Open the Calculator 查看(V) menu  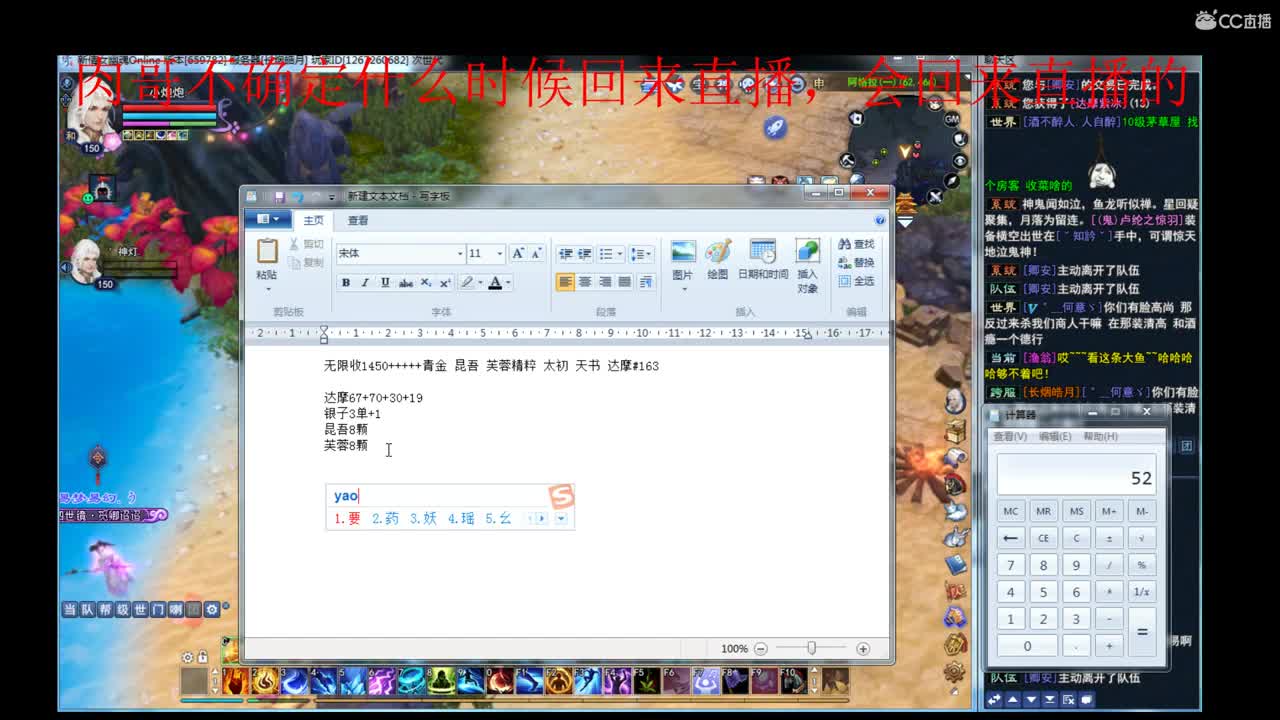point(1010,436)
